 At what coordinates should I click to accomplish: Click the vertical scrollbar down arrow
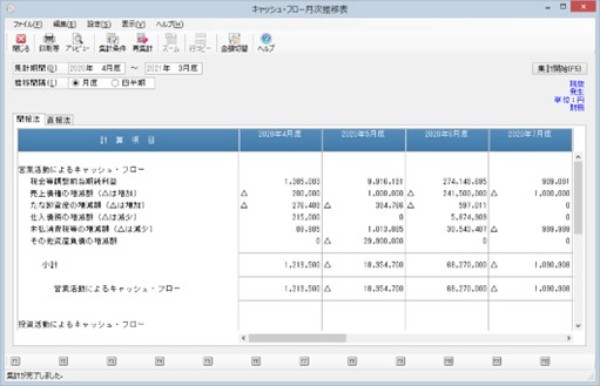pyautogui.click(x=578, y=326)
